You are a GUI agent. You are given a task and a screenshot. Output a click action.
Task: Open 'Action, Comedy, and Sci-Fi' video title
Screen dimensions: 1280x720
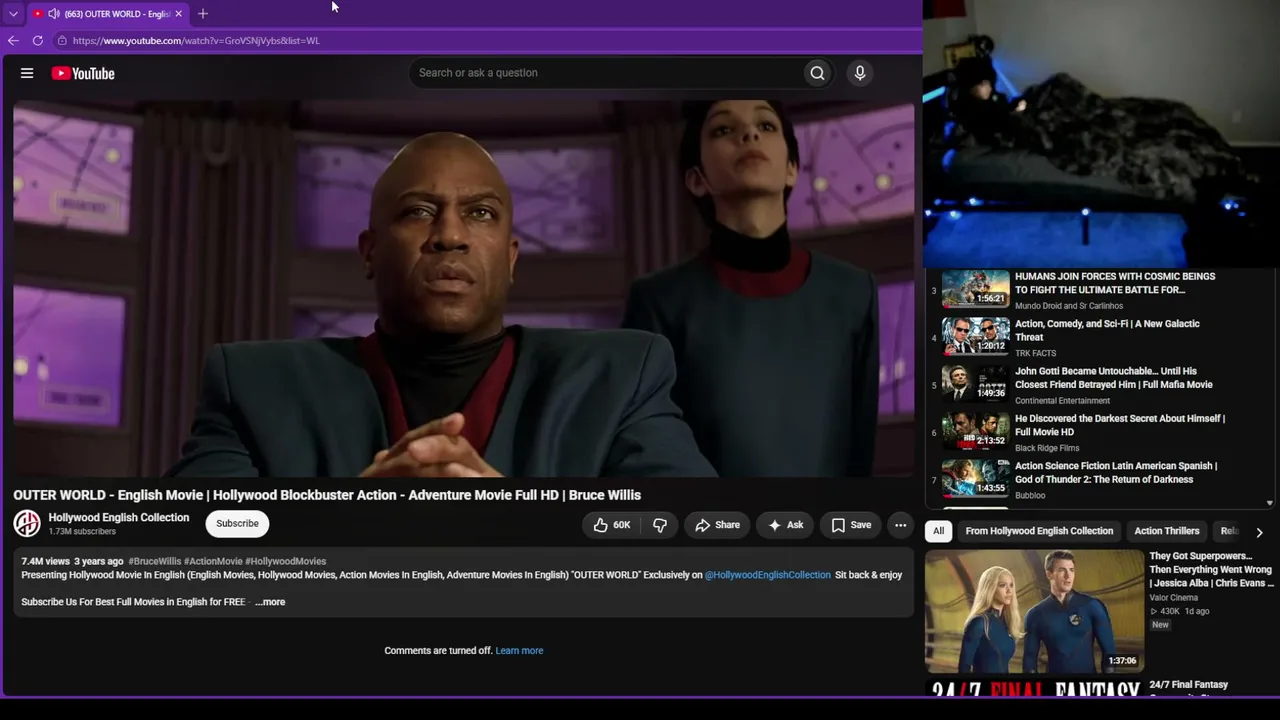[x=1107, y=331]
